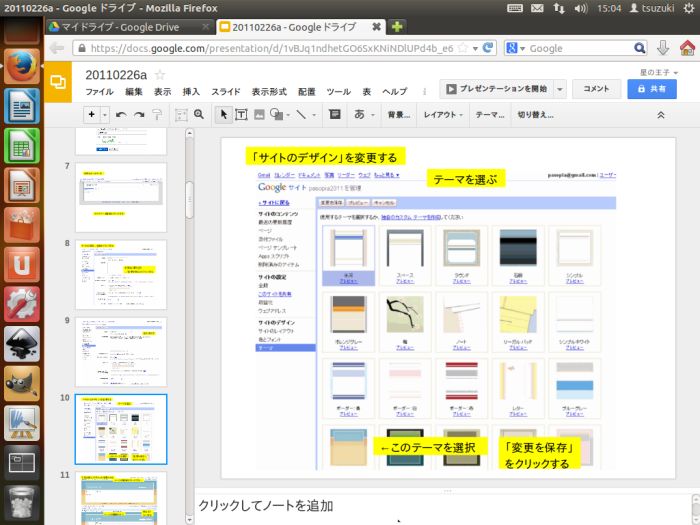Open dropdown next to プレゼンテーションを開始
This screenshot has width=700, height=525.
coord(560,89)
